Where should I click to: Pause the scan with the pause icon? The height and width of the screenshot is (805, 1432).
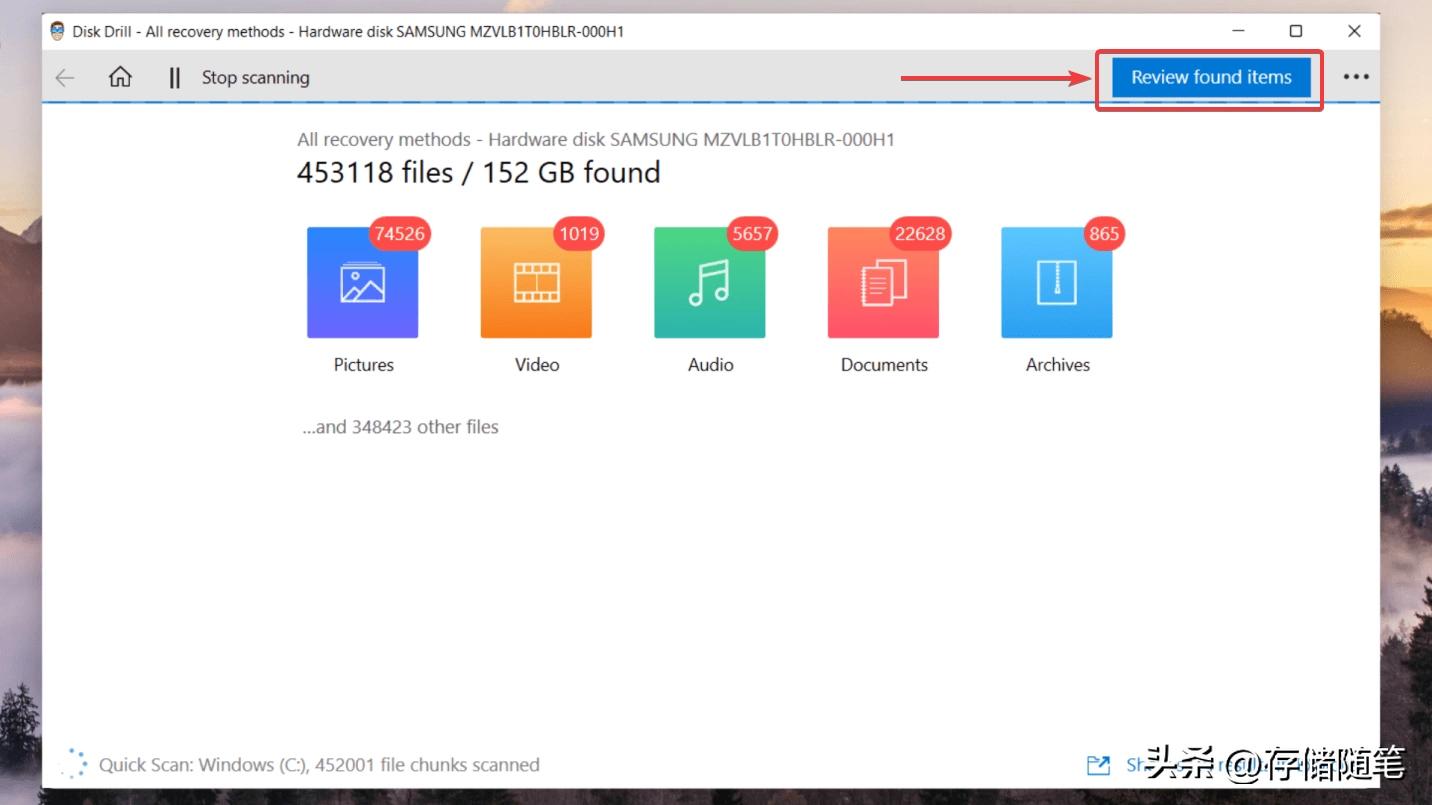pyautogui.click(x=175, y=78)
